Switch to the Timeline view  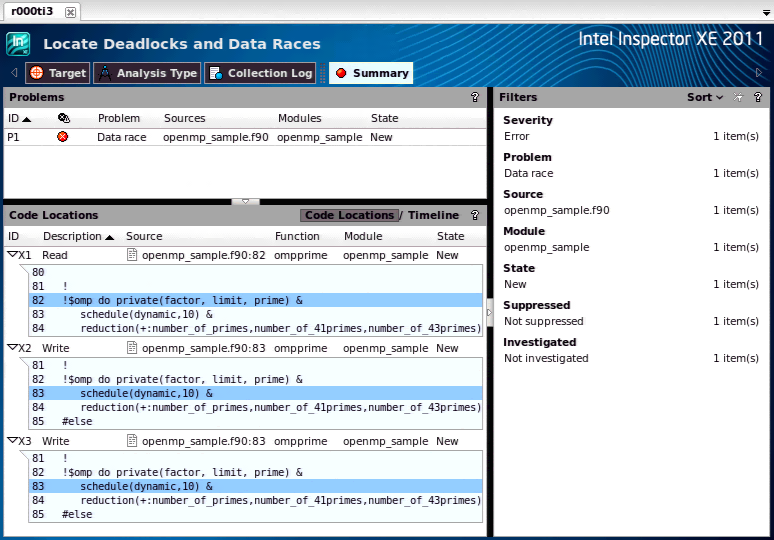[433, 215]
